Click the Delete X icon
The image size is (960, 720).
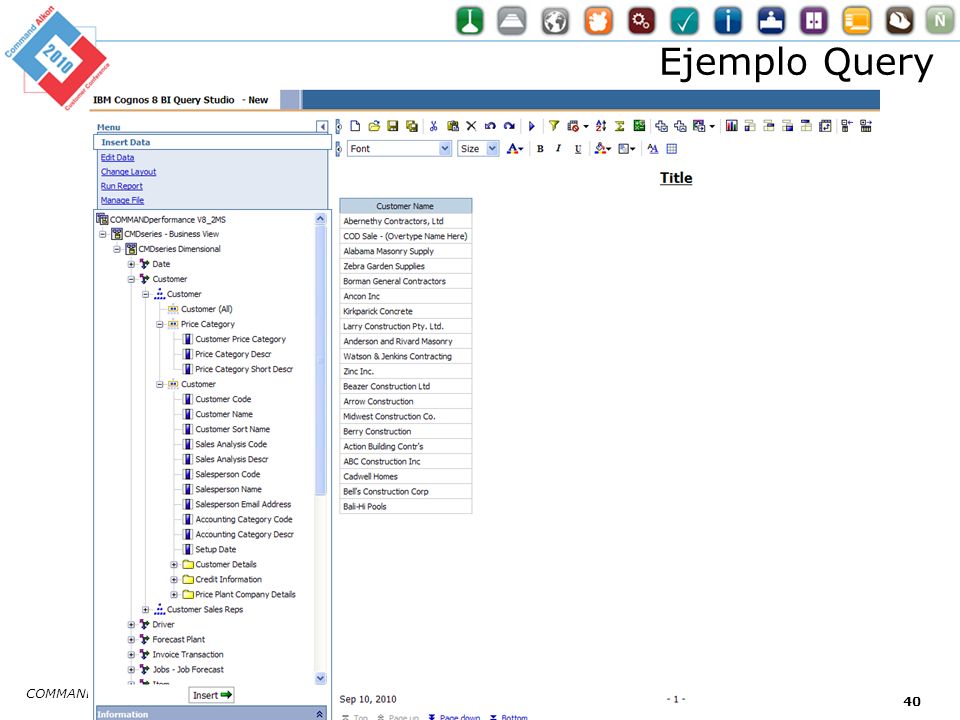click(471, 126)
